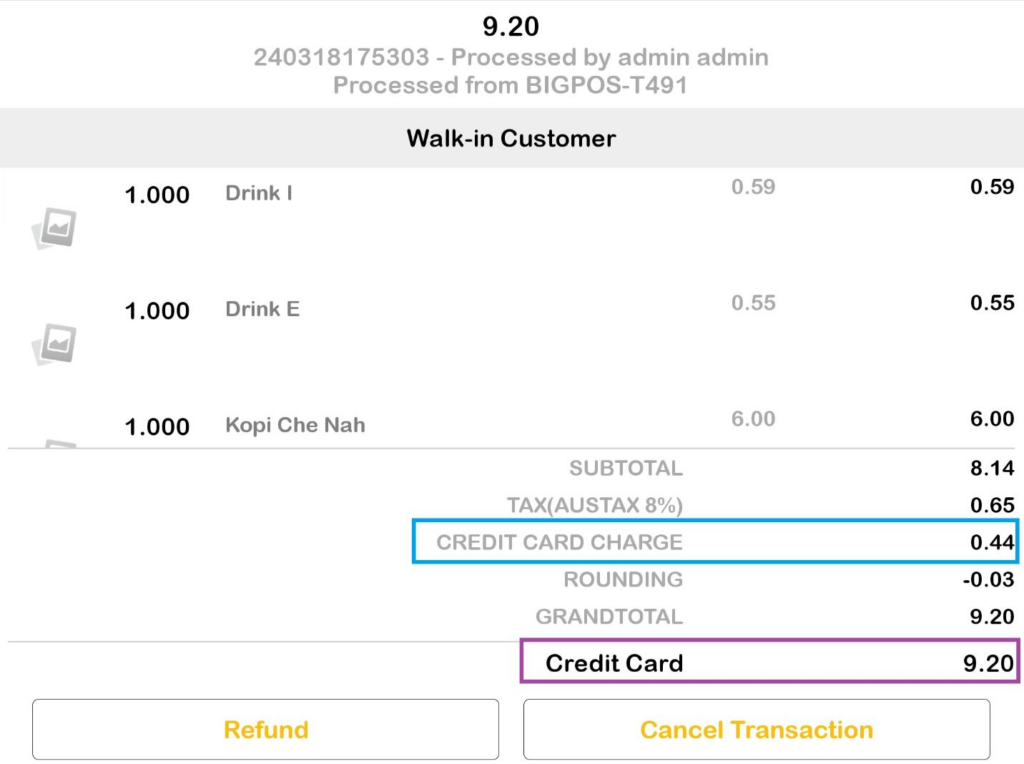Click the CREDIT CARD CHARGE label
Screen dimensions: 1024x764
559,542
